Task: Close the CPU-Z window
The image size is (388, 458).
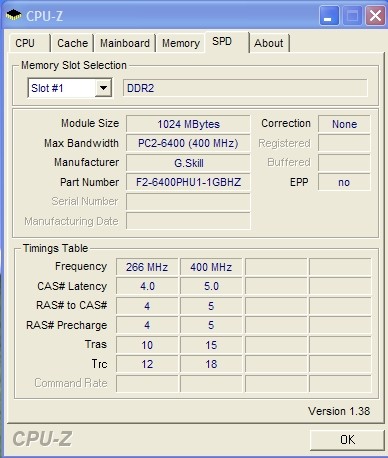Action: [375, 15]
